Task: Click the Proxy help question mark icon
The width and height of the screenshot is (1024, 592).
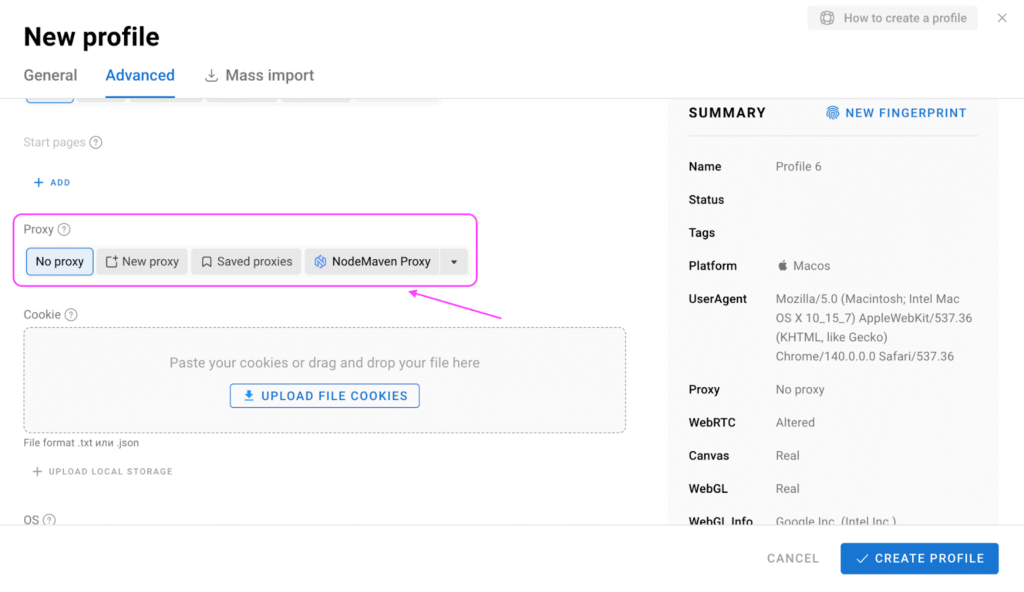Action: (x=64, y=230)
